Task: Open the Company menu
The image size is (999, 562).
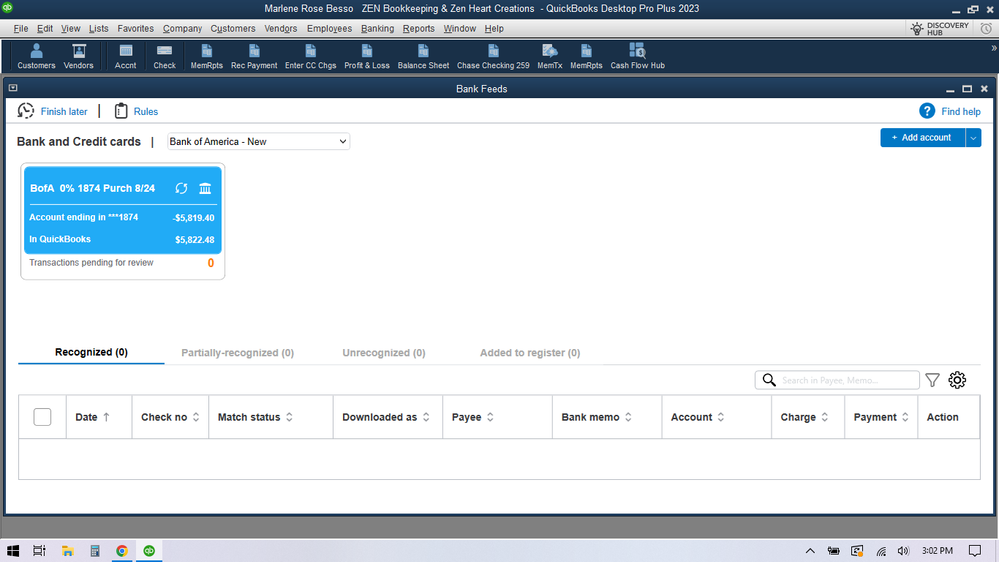Action: tap(182, 29)
